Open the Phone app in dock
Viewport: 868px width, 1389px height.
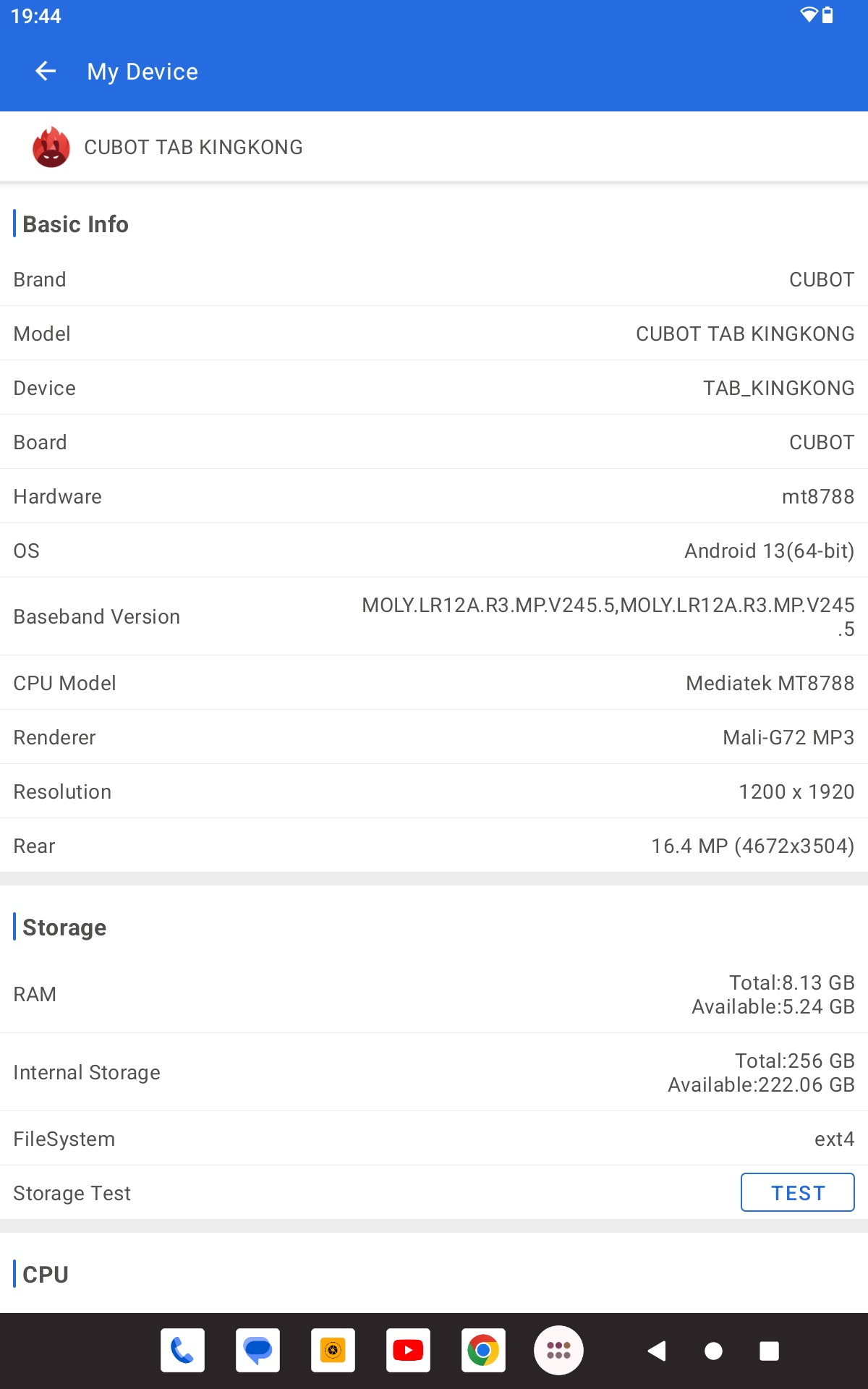pyautogui.click(x=182, y=1350)
